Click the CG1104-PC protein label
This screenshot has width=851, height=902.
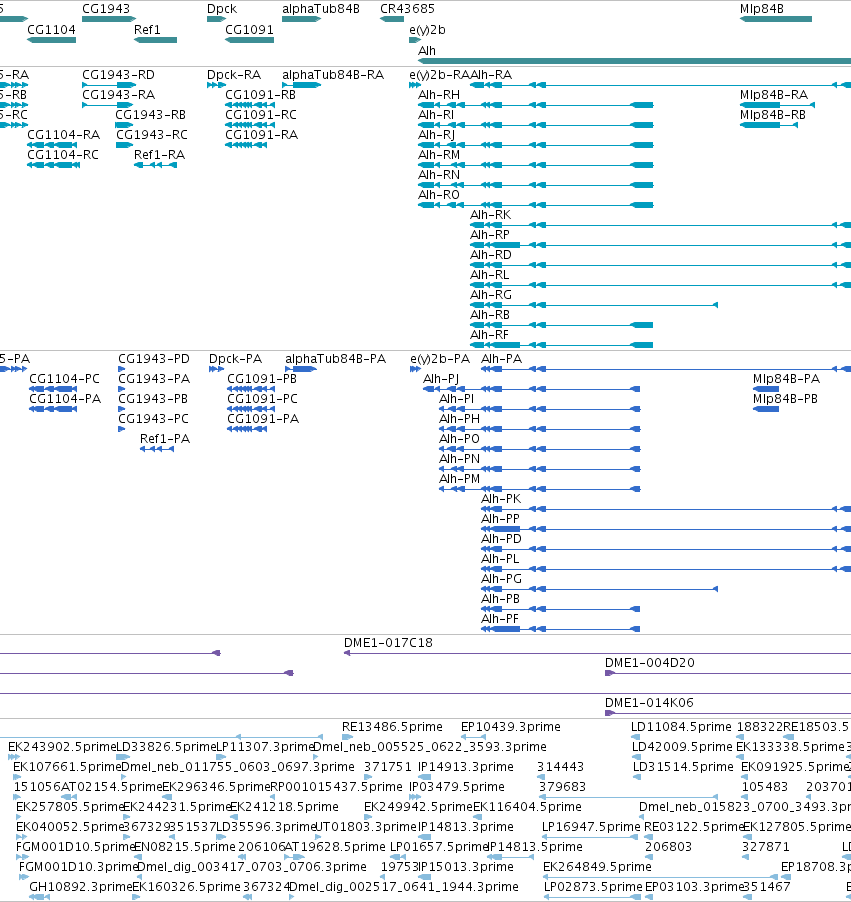(64, 379)
